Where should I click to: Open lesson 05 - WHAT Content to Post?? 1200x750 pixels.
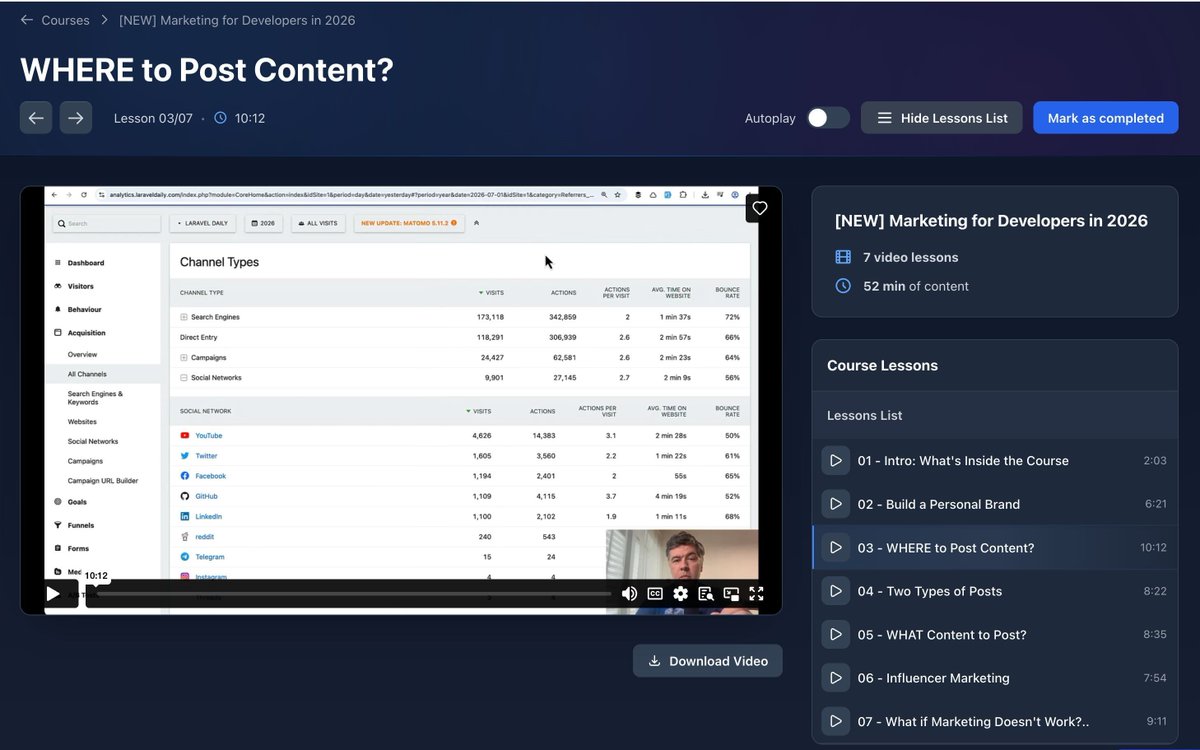(x=995, y=635)
